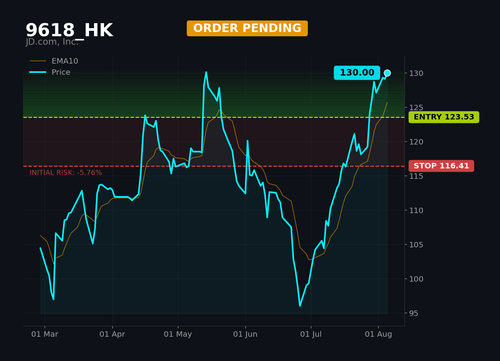Image resolution: width=500 pixels, height=361 pixels.
Task: Click the JD.com, Inc. company name
Action: [52, 42]
